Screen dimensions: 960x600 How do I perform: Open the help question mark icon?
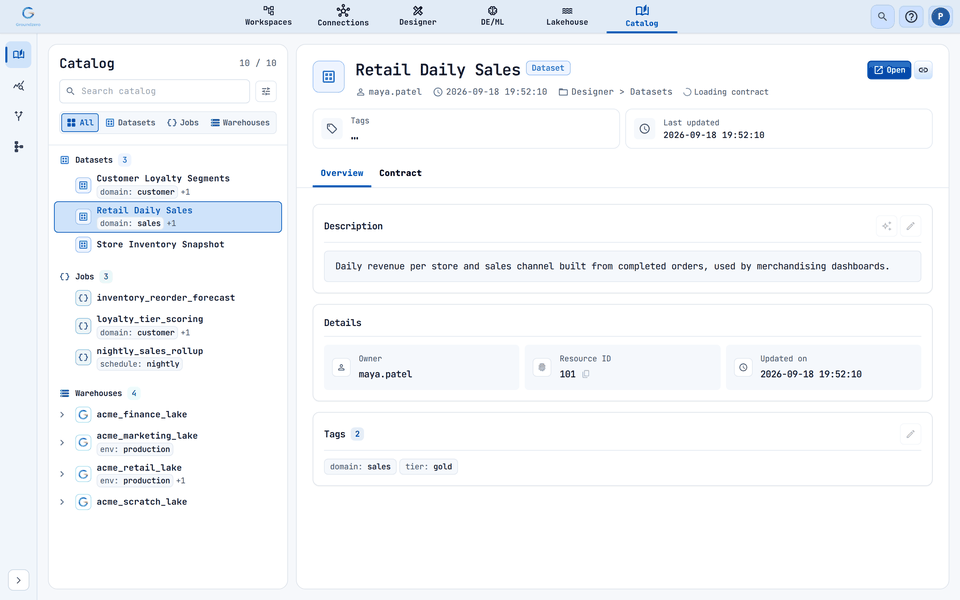[x=911, y=17]
